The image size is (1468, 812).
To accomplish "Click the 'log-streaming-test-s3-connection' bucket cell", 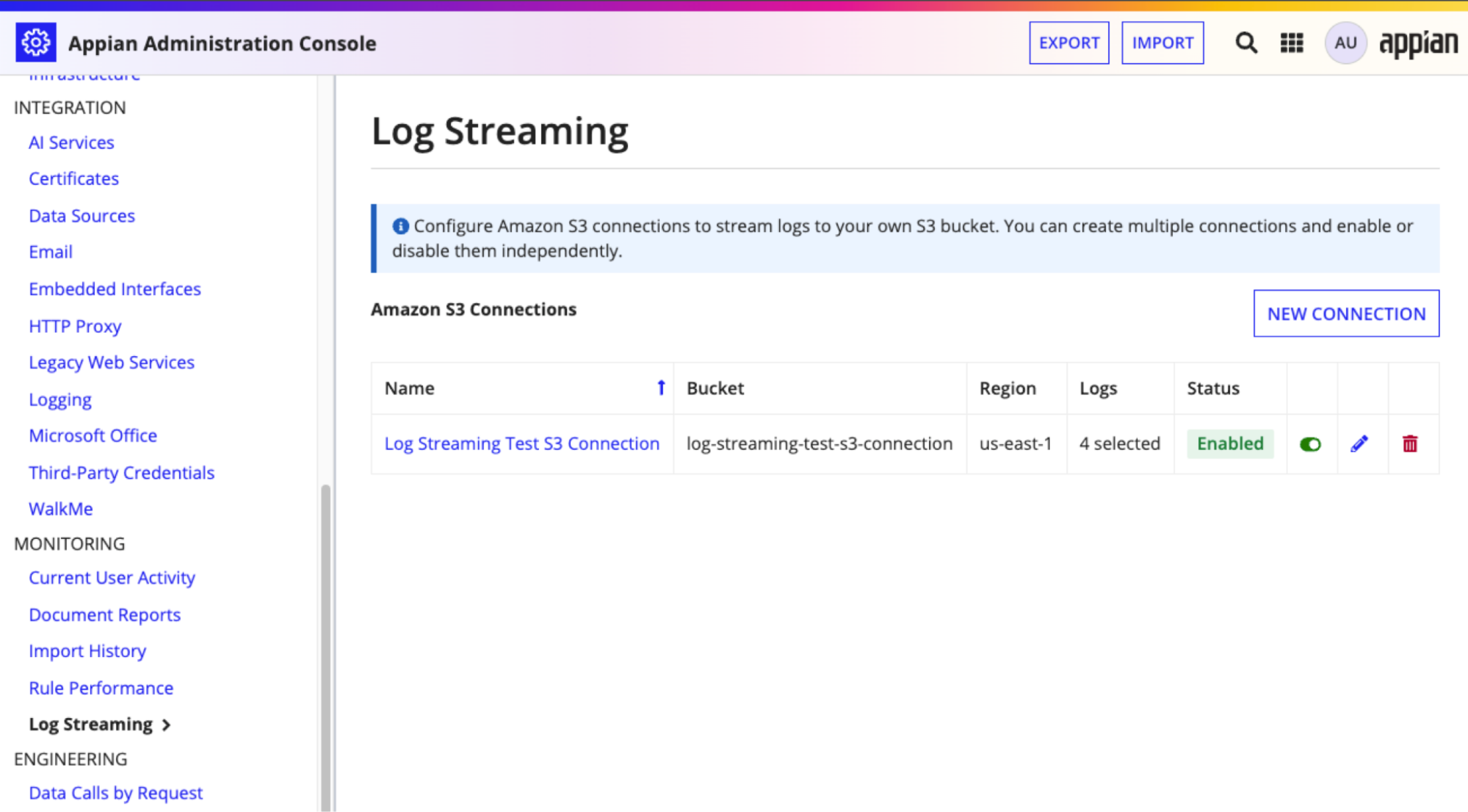I will pos(820,443).
